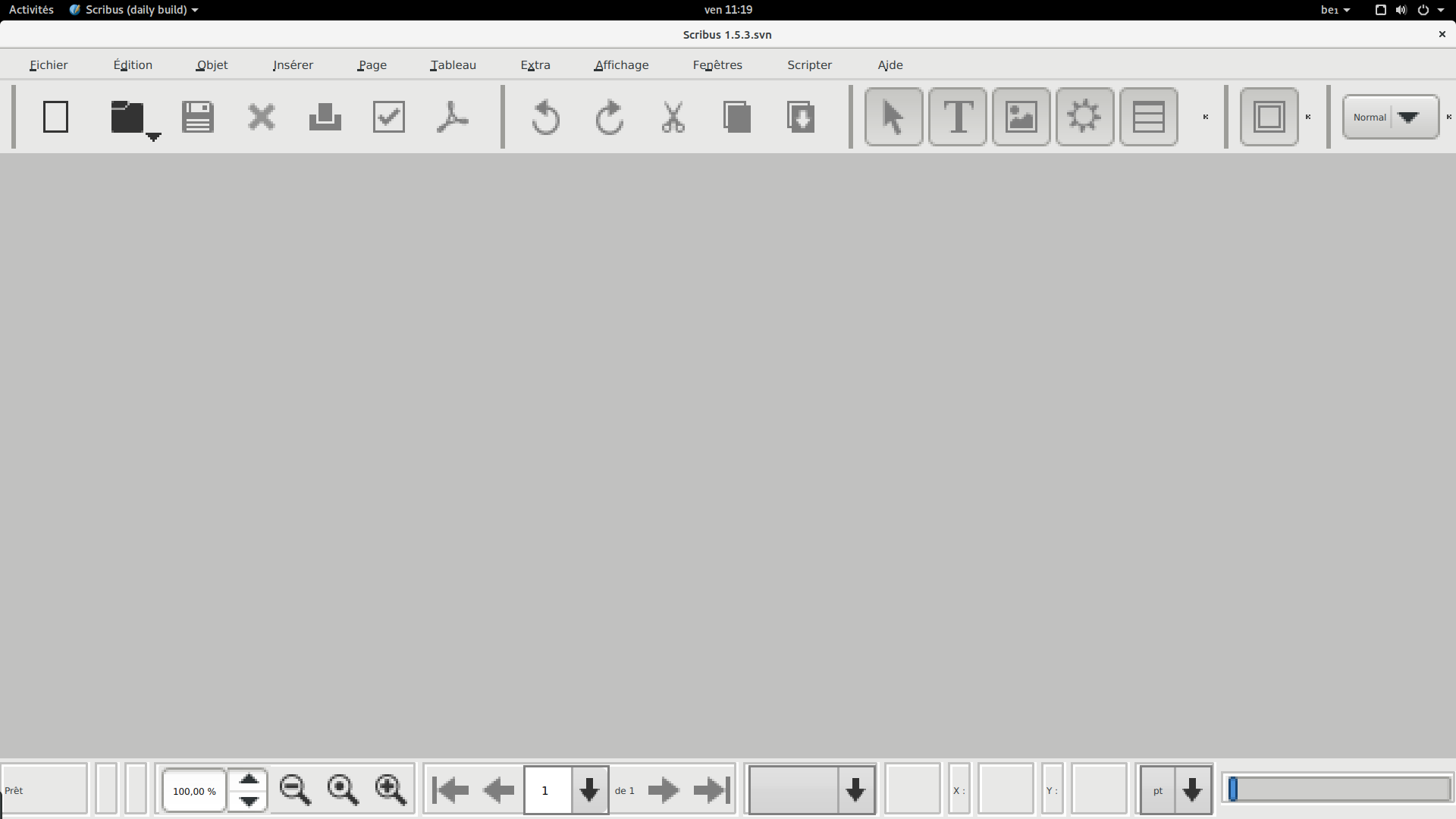Click the Print icon in toolbar
Screen dimensions: 1456x819
pos(325,117)
